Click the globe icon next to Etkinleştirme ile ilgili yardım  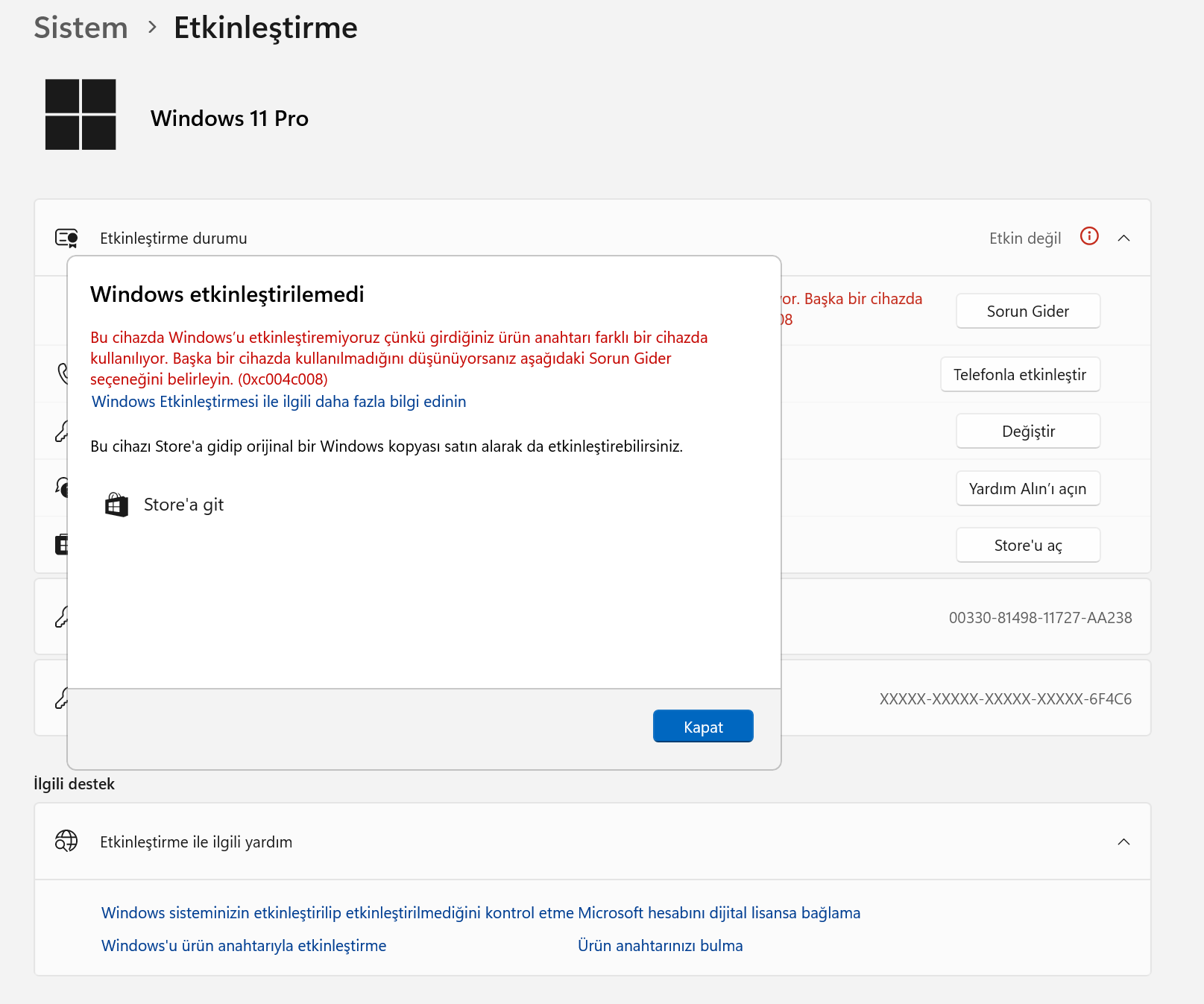tap(66, 841)
